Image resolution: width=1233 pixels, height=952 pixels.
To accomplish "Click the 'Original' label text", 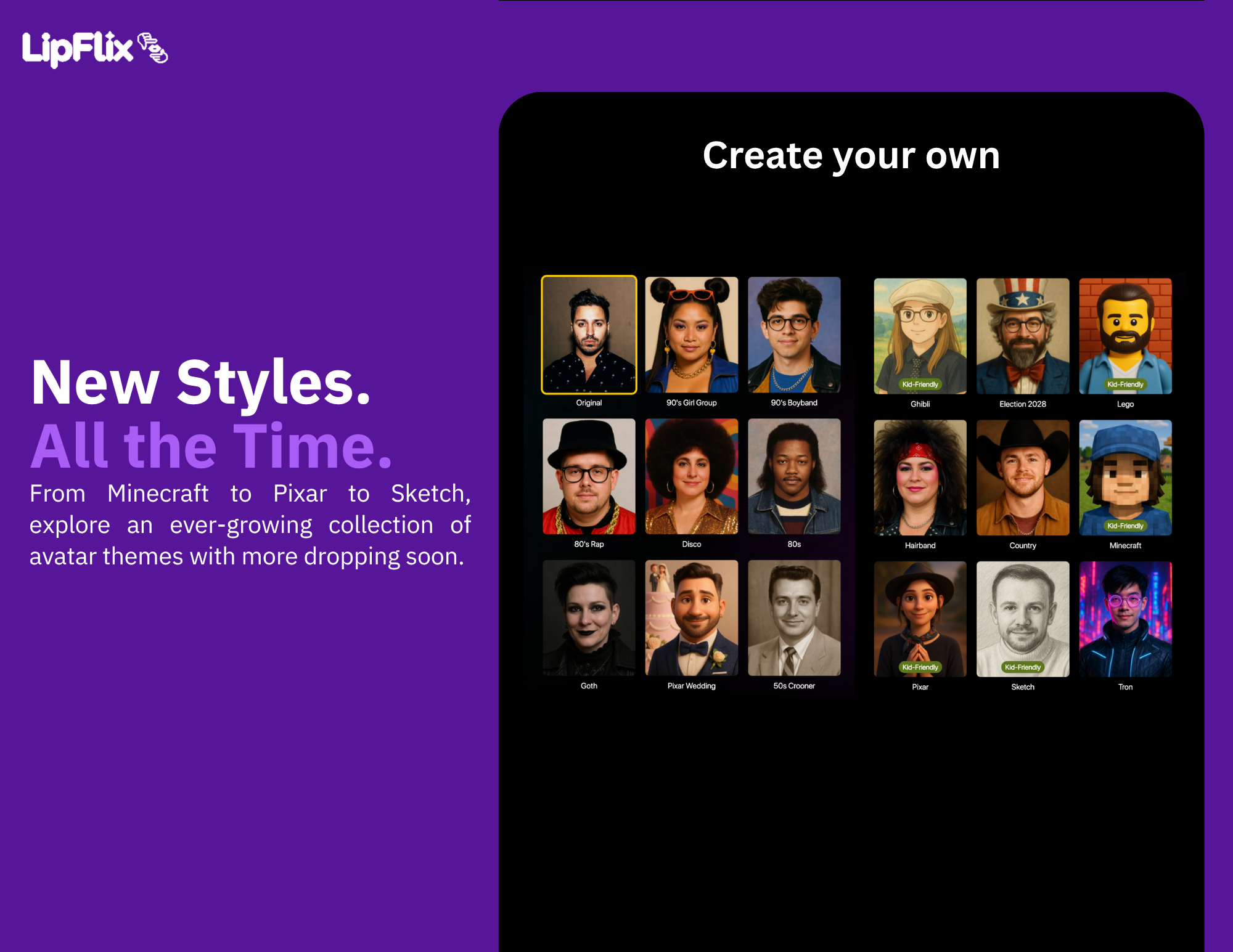I will [589, 403].
